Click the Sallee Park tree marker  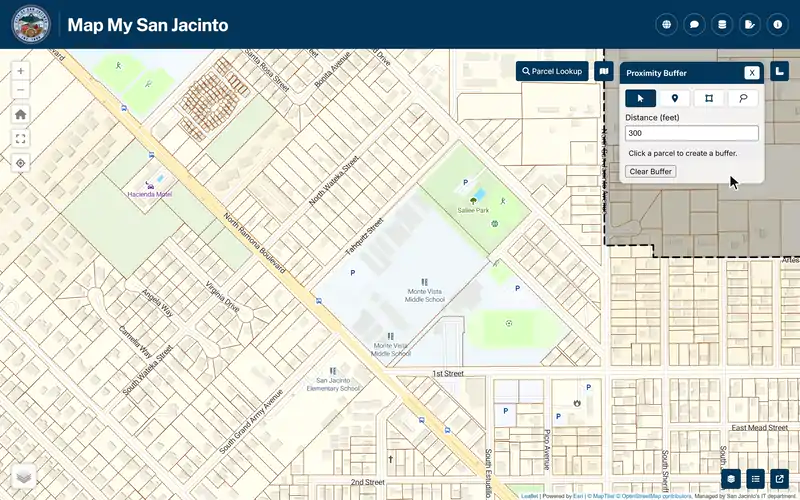click(473, 201)
